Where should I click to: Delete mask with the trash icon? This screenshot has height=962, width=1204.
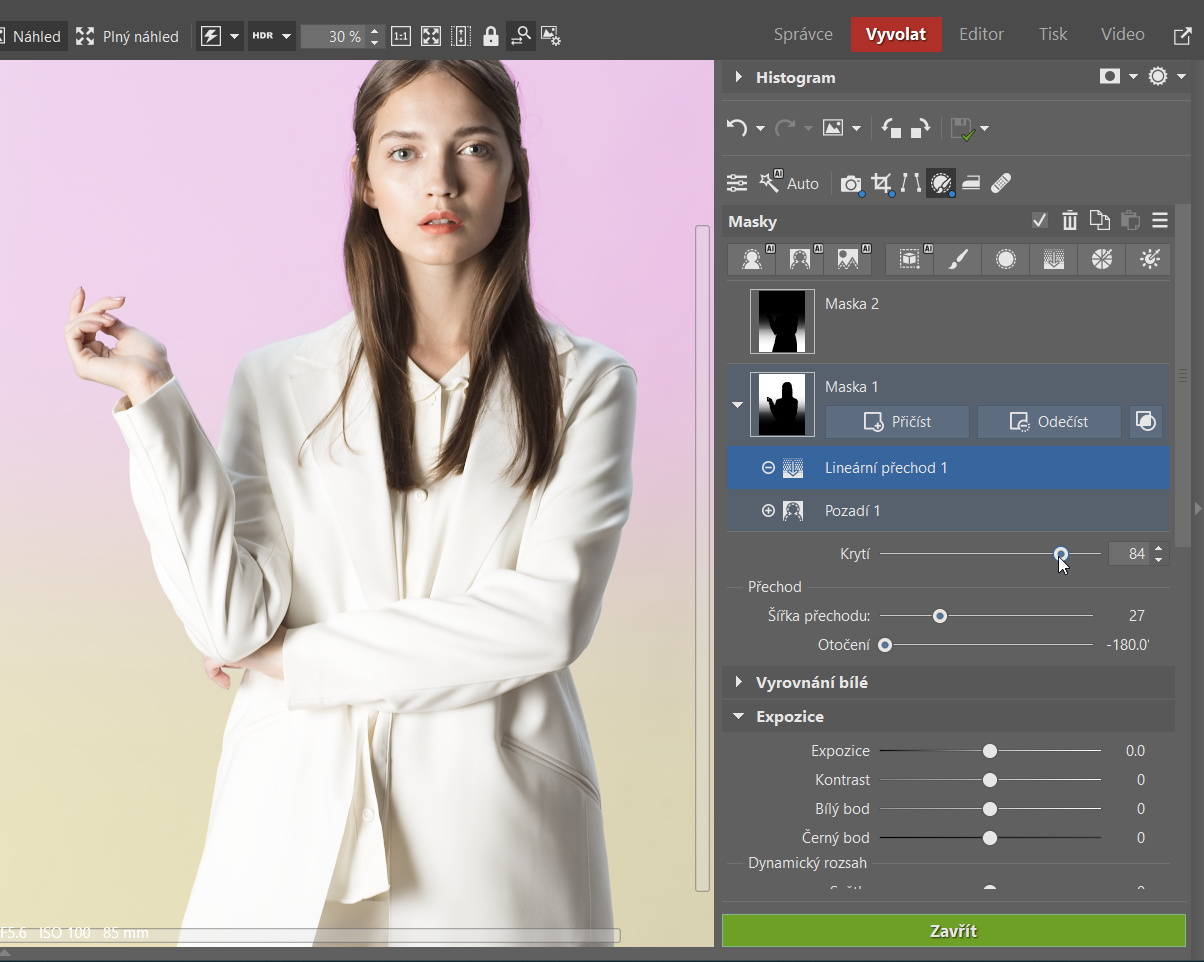1070,221
